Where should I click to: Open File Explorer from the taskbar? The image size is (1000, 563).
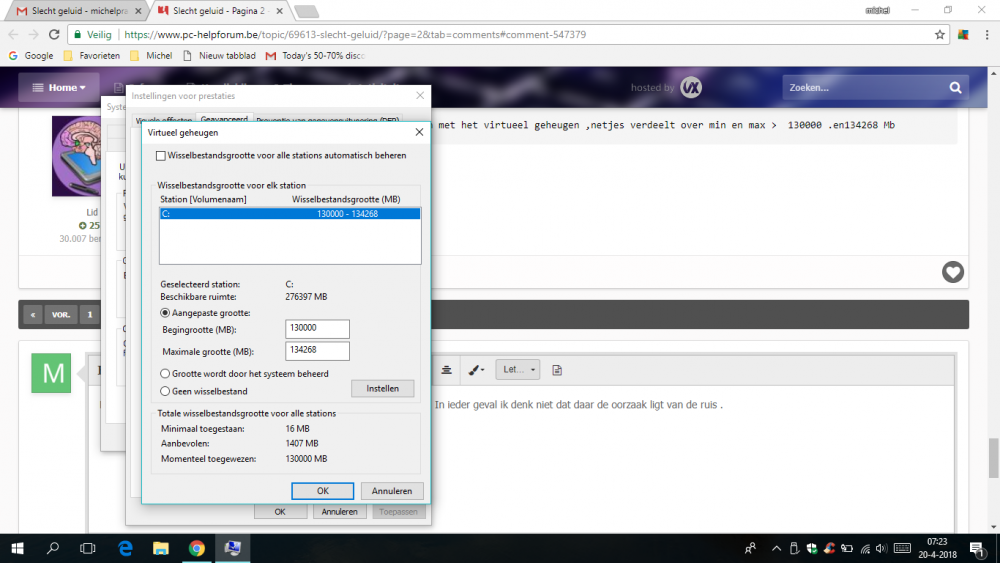(161, 548)
